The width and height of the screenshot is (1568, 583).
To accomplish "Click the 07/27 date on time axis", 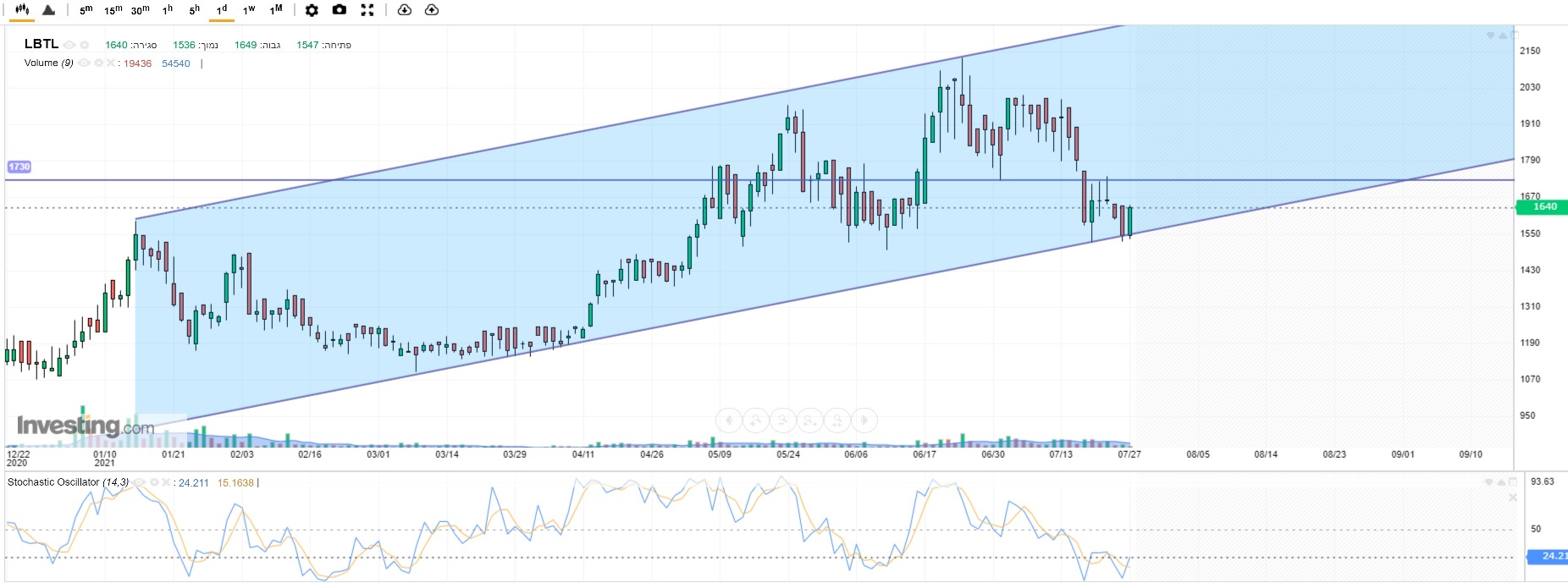I will [x=1129, y=454].
